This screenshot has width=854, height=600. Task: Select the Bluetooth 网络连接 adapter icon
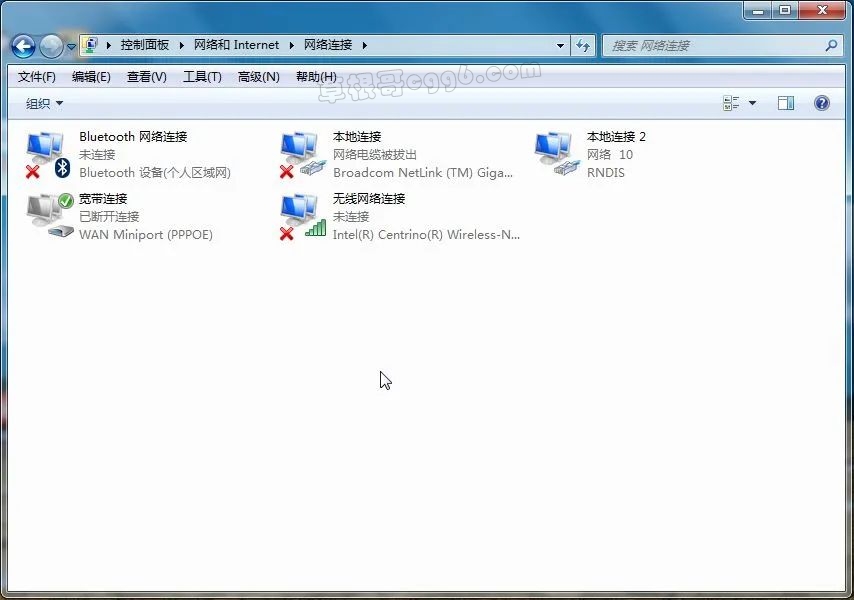coord(48,155)
